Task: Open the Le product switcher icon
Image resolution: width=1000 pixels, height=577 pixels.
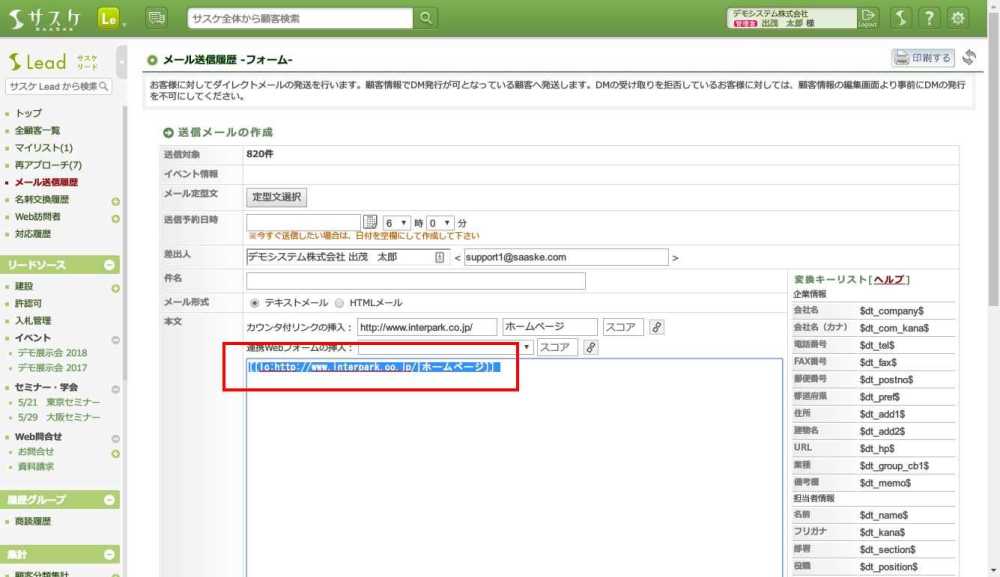Action: click(108, 18)
